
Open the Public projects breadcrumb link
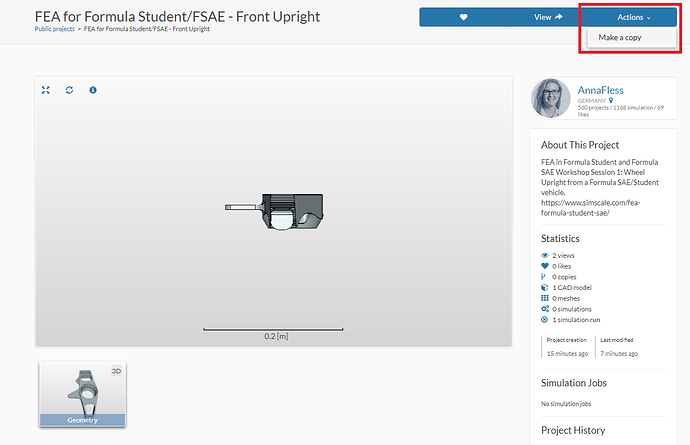(58, 29)
